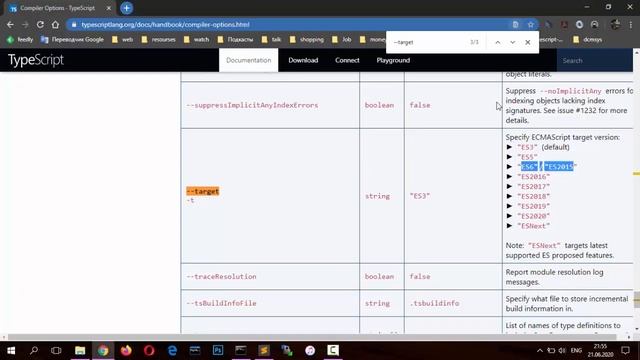Open the browser home page
The image size is (640, 360).
55,24
